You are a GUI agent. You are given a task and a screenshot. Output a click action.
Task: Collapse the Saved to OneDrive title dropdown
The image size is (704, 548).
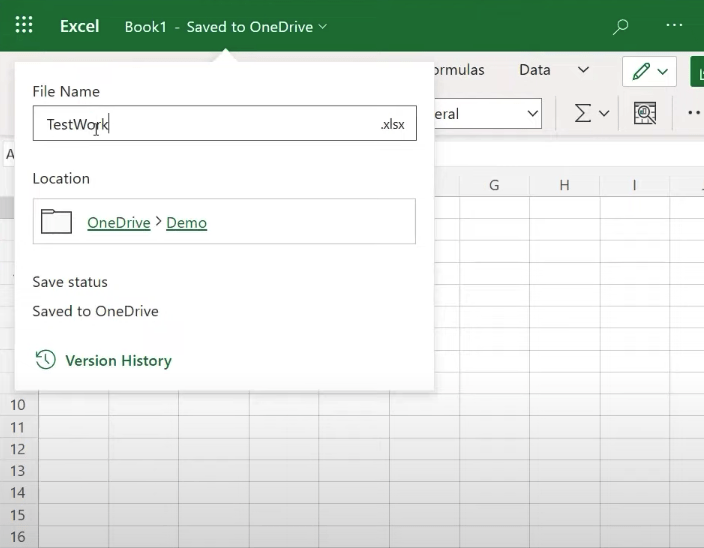(x=323, y=27)
